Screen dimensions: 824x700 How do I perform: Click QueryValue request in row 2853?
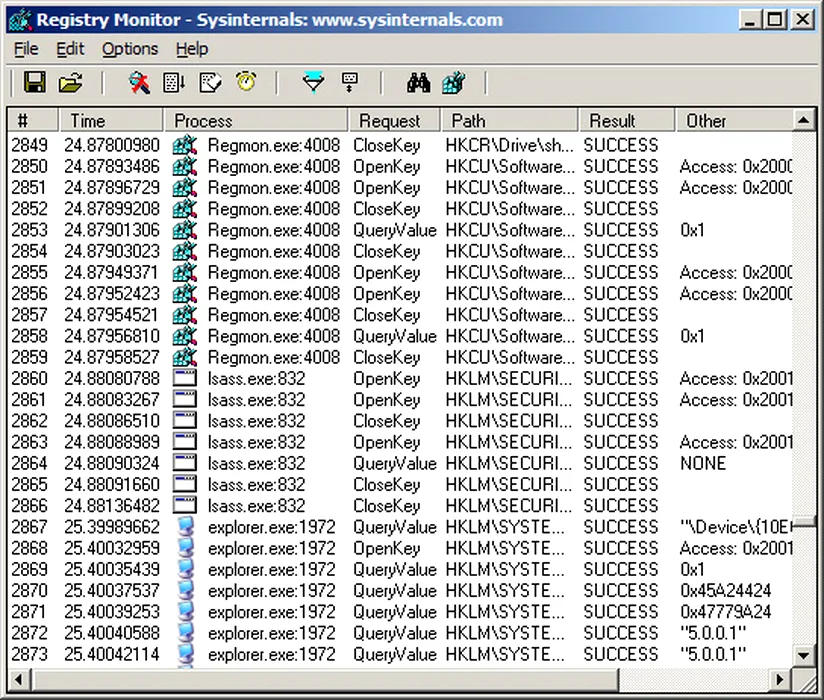point(395,230)
